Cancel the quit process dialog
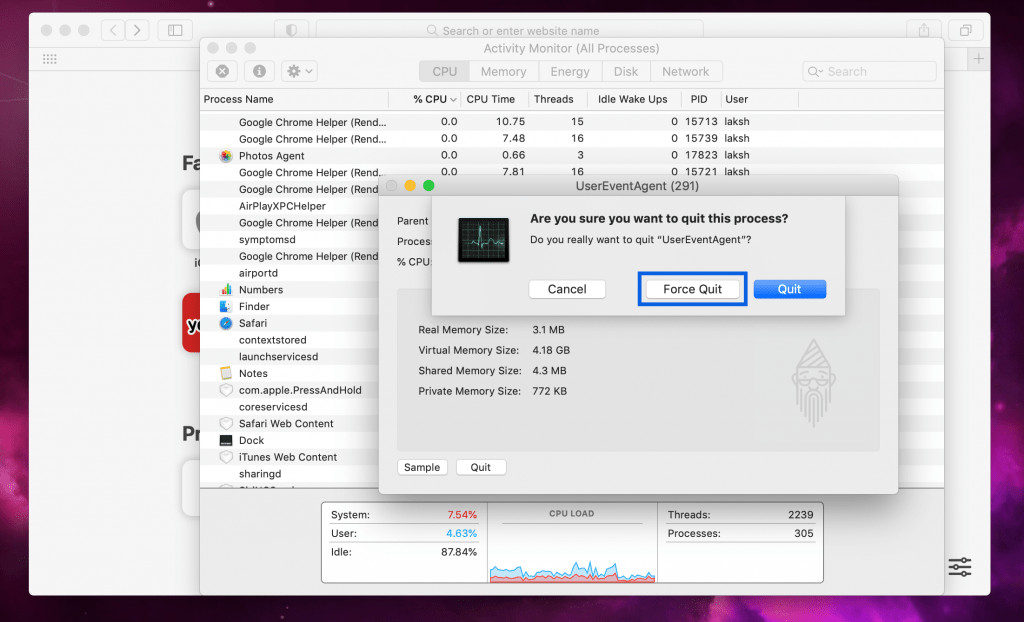1024x622 pixels. pyautogui.click(x=567, y=289)
